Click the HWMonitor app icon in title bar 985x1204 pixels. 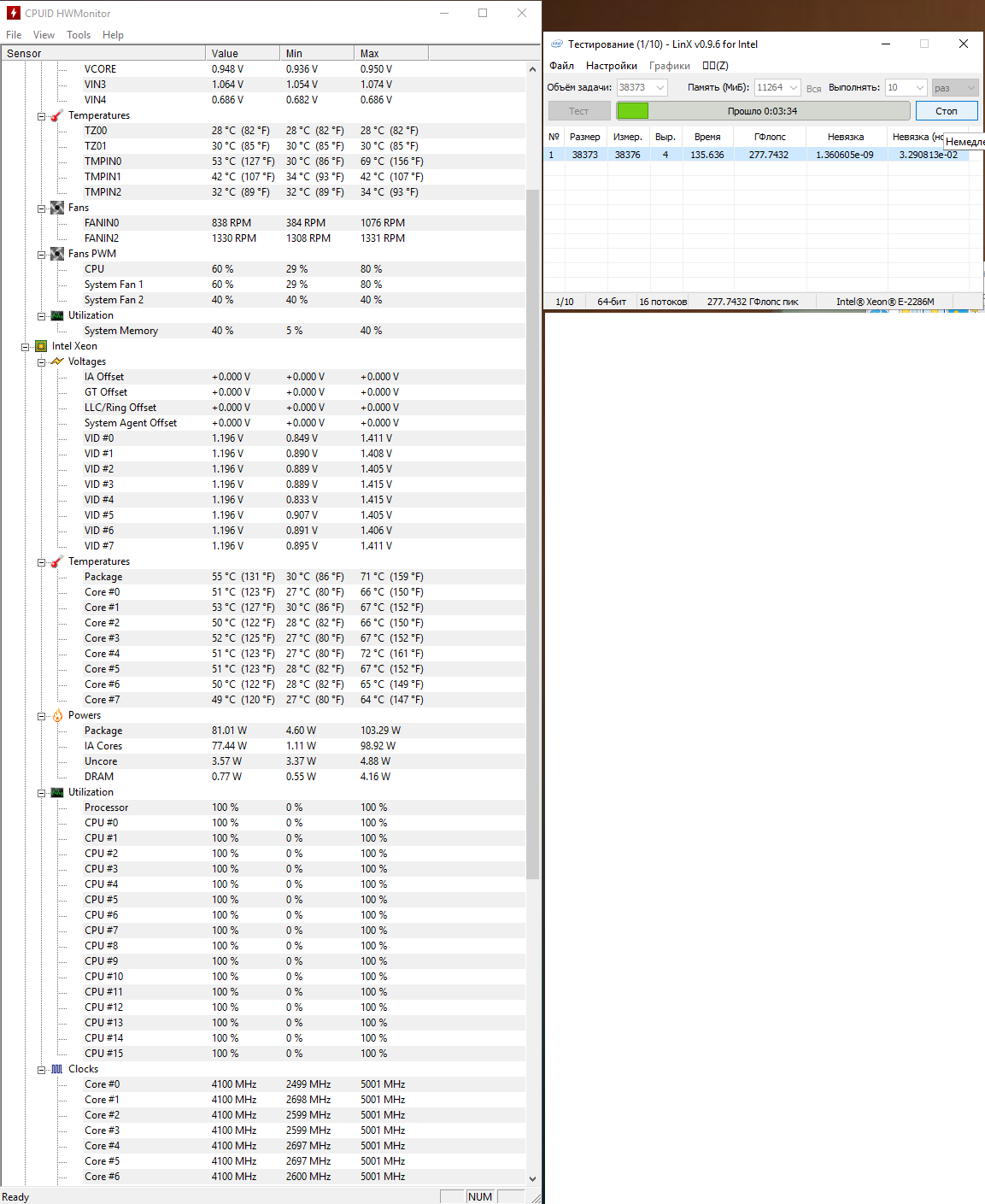pos(14,13)
